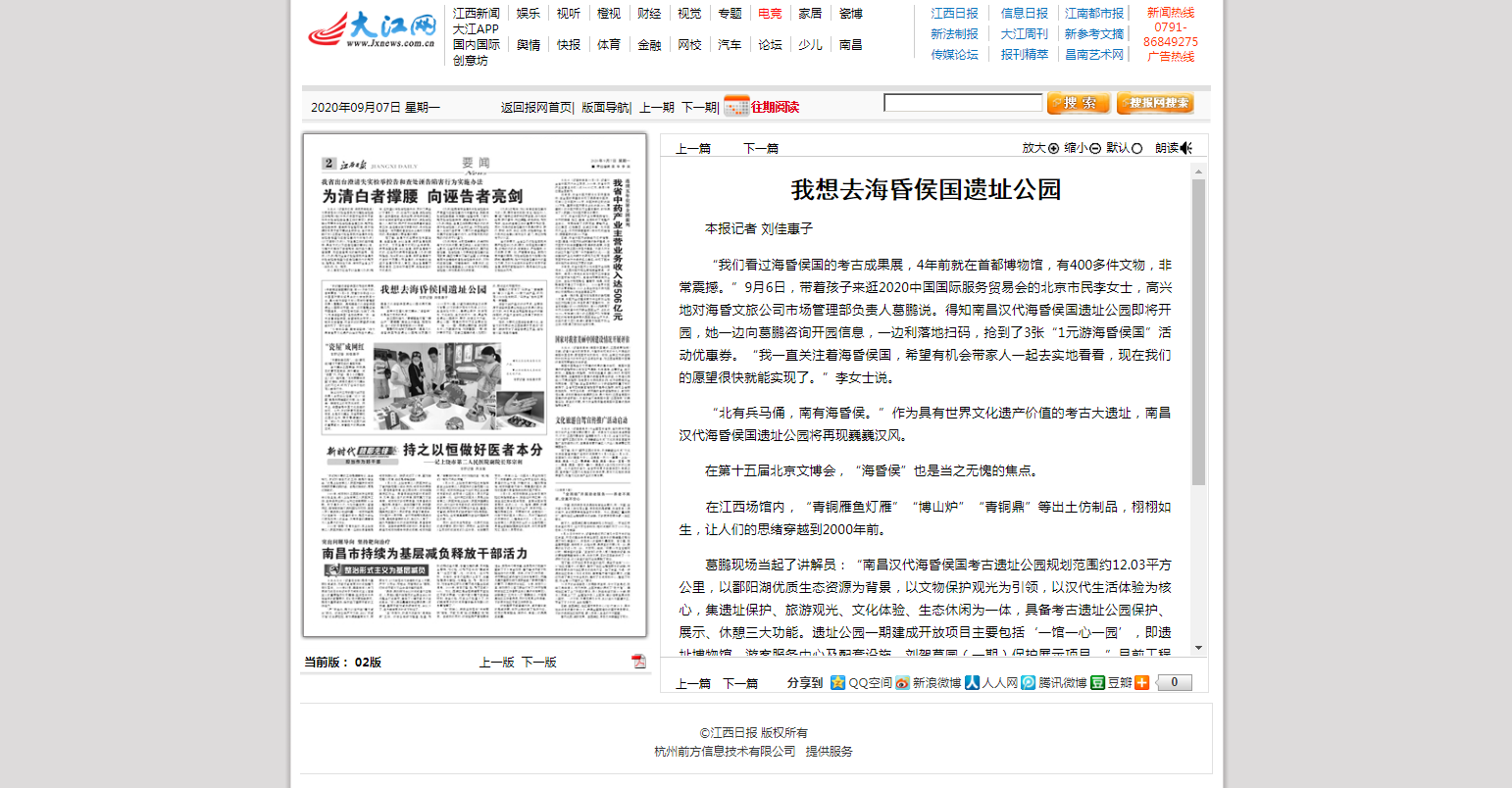Open the 大江周刊 link
Viewport: 1512px width, 788px height.
1025,34
